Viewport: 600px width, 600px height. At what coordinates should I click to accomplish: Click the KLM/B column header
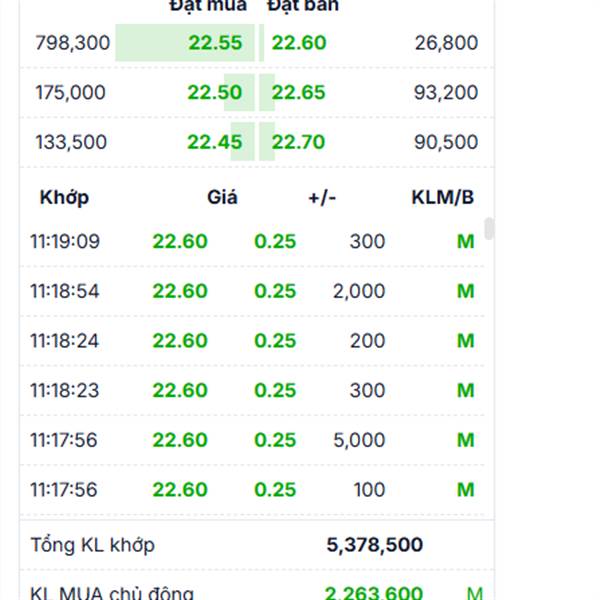(443, 197)
